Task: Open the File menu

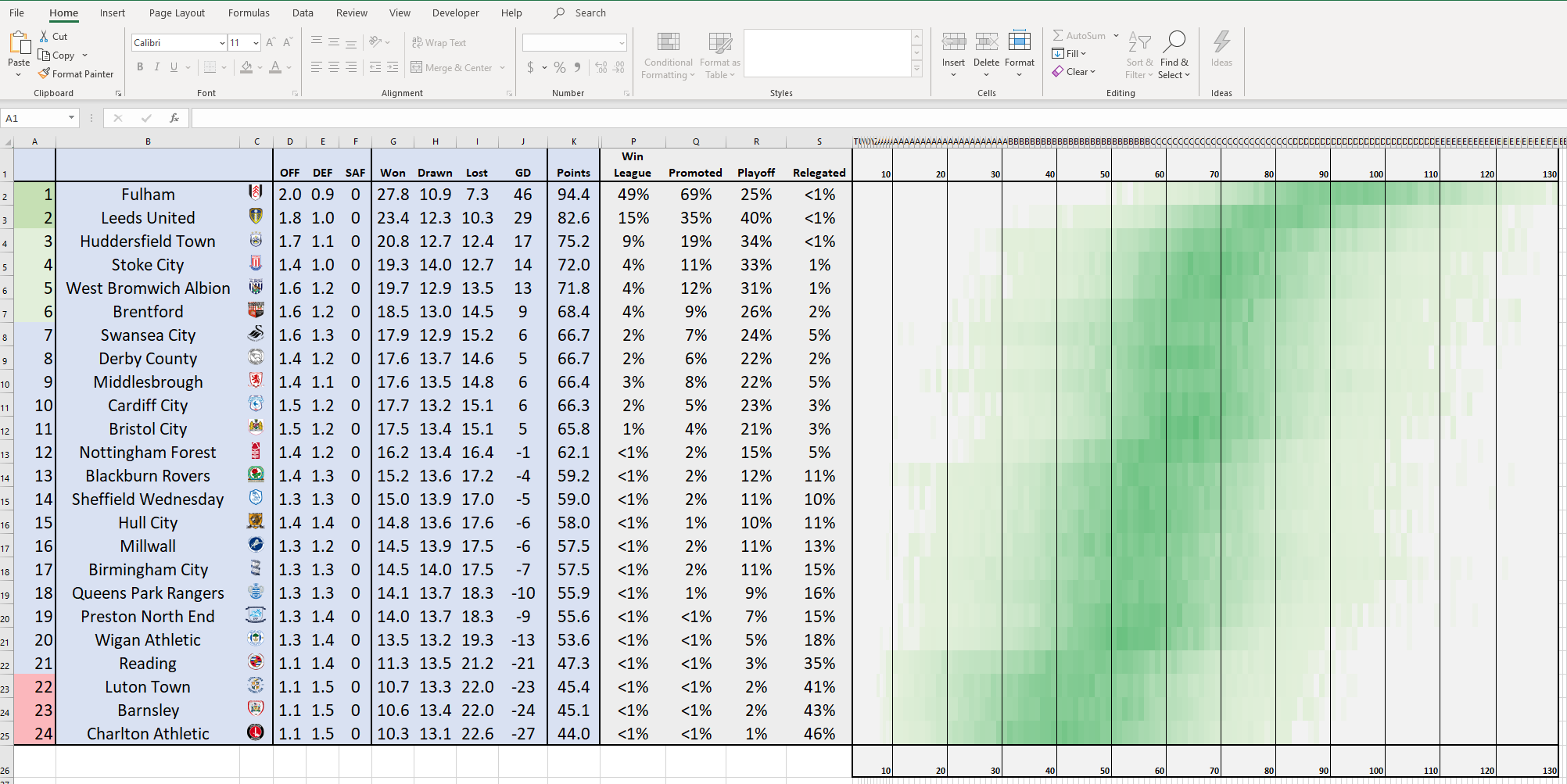Action: point(16,13)
